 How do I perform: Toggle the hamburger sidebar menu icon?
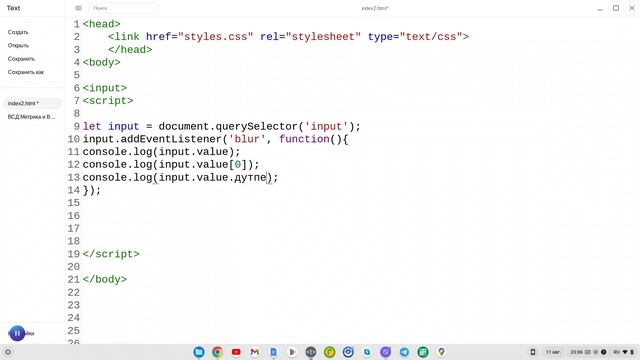(x=78, y=8)
